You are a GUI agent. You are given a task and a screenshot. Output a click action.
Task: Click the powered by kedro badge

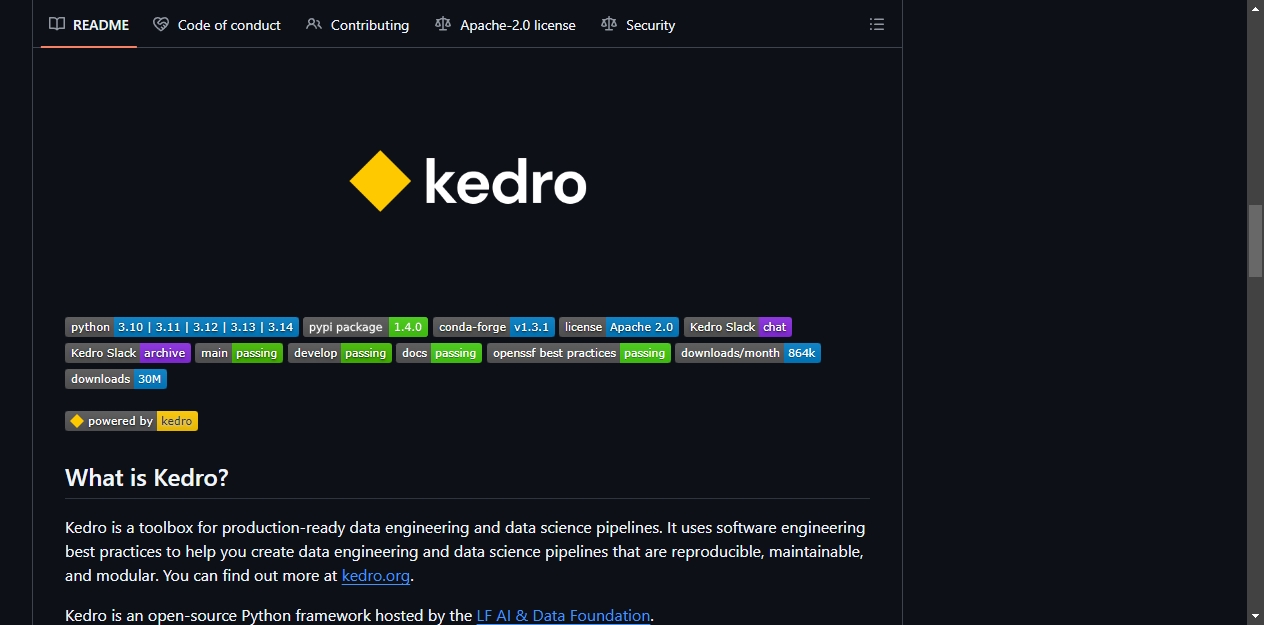(132, 421)
